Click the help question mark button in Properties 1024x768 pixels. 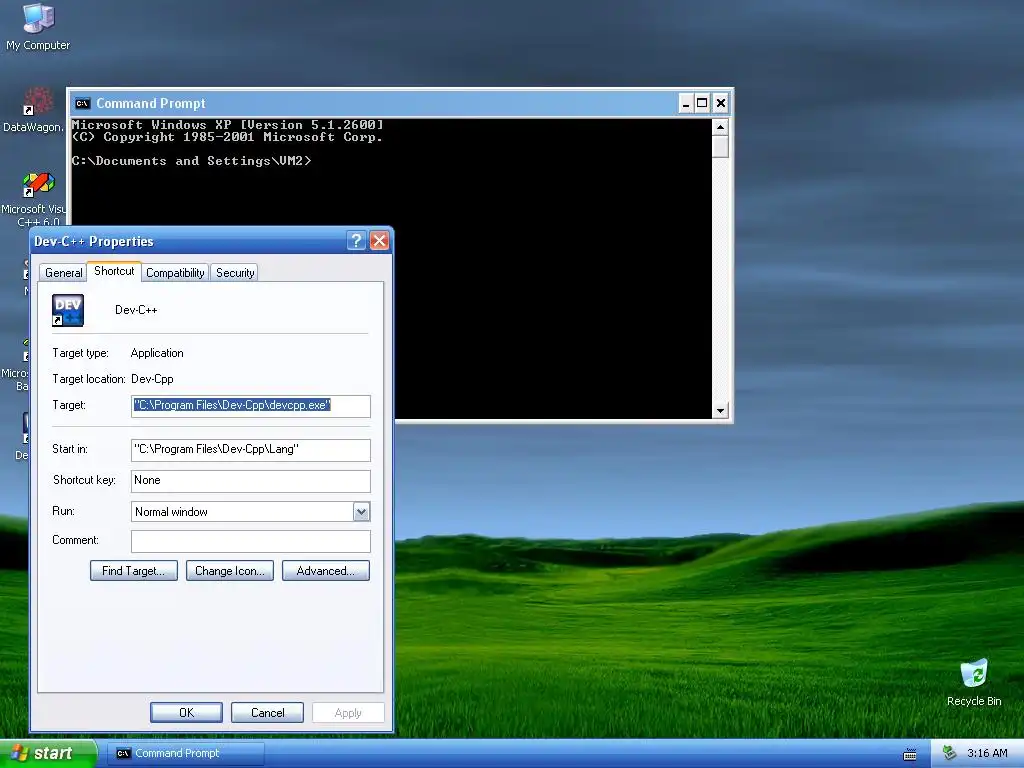(x=356, y=241)
